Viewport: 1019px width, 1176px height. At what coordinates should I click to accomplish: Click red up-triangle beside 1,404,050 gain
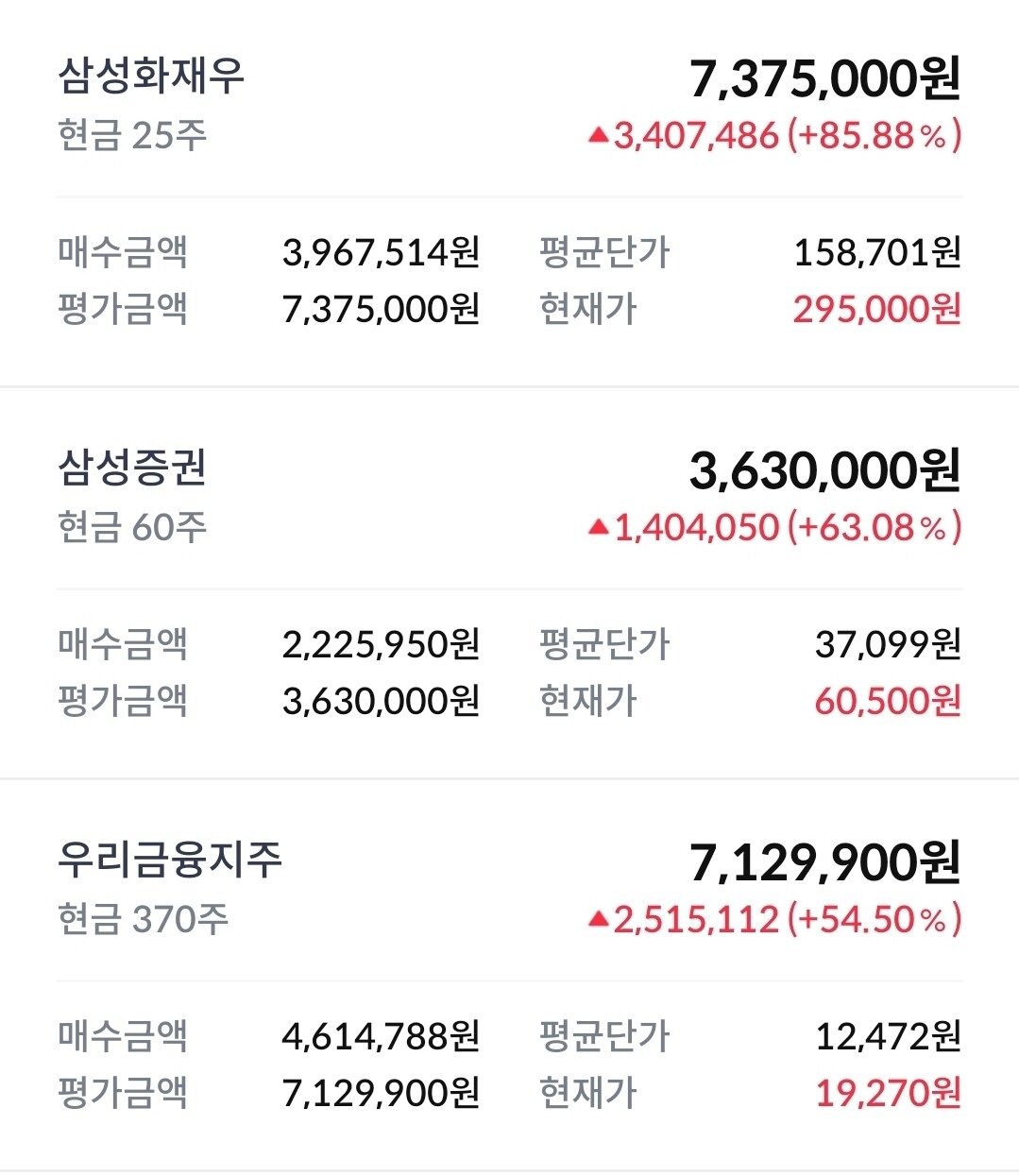click(598, 528)
